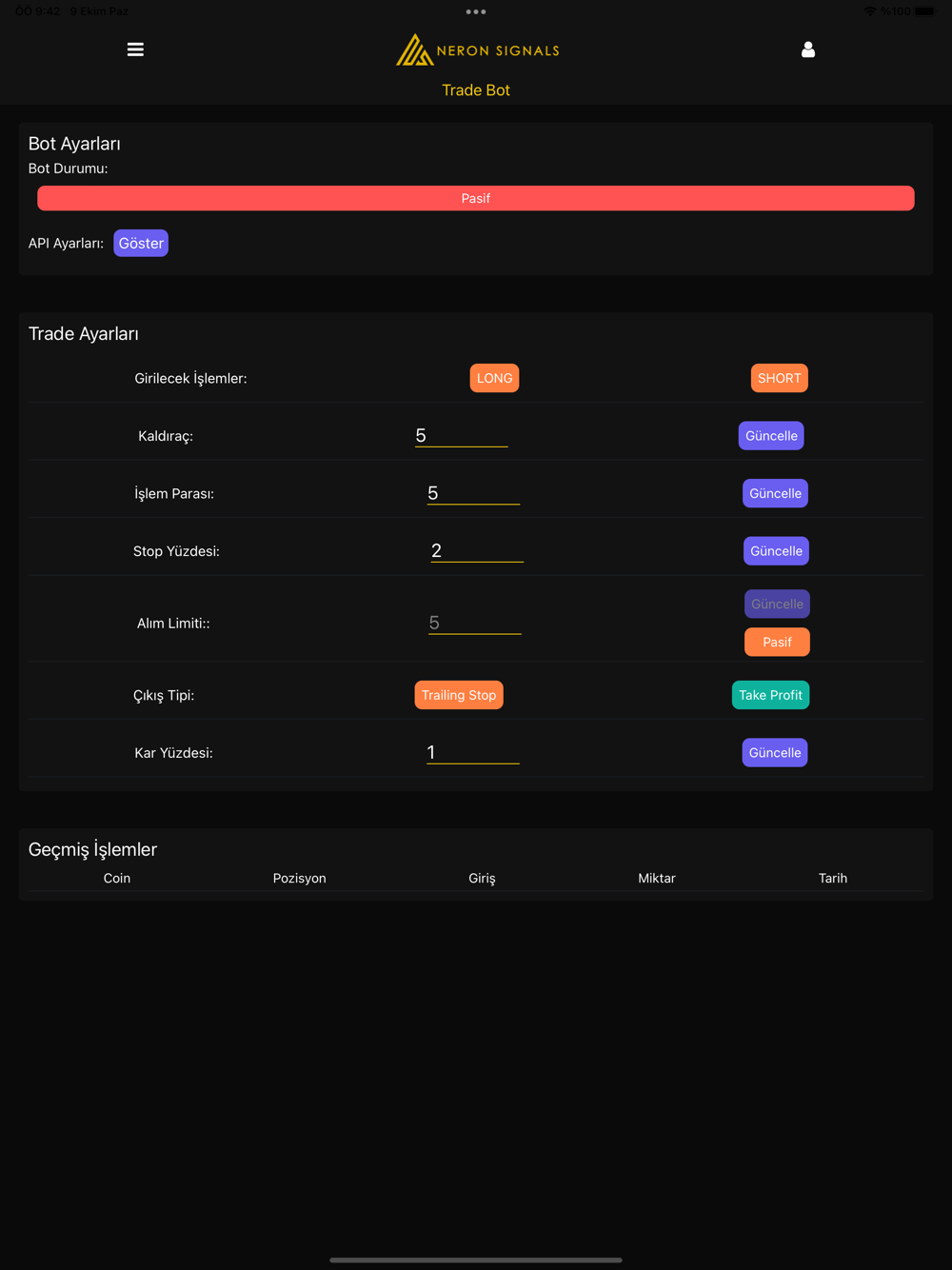
Task: Click the Girilecek İşlemler label
Action: click(x=190, y=378)
